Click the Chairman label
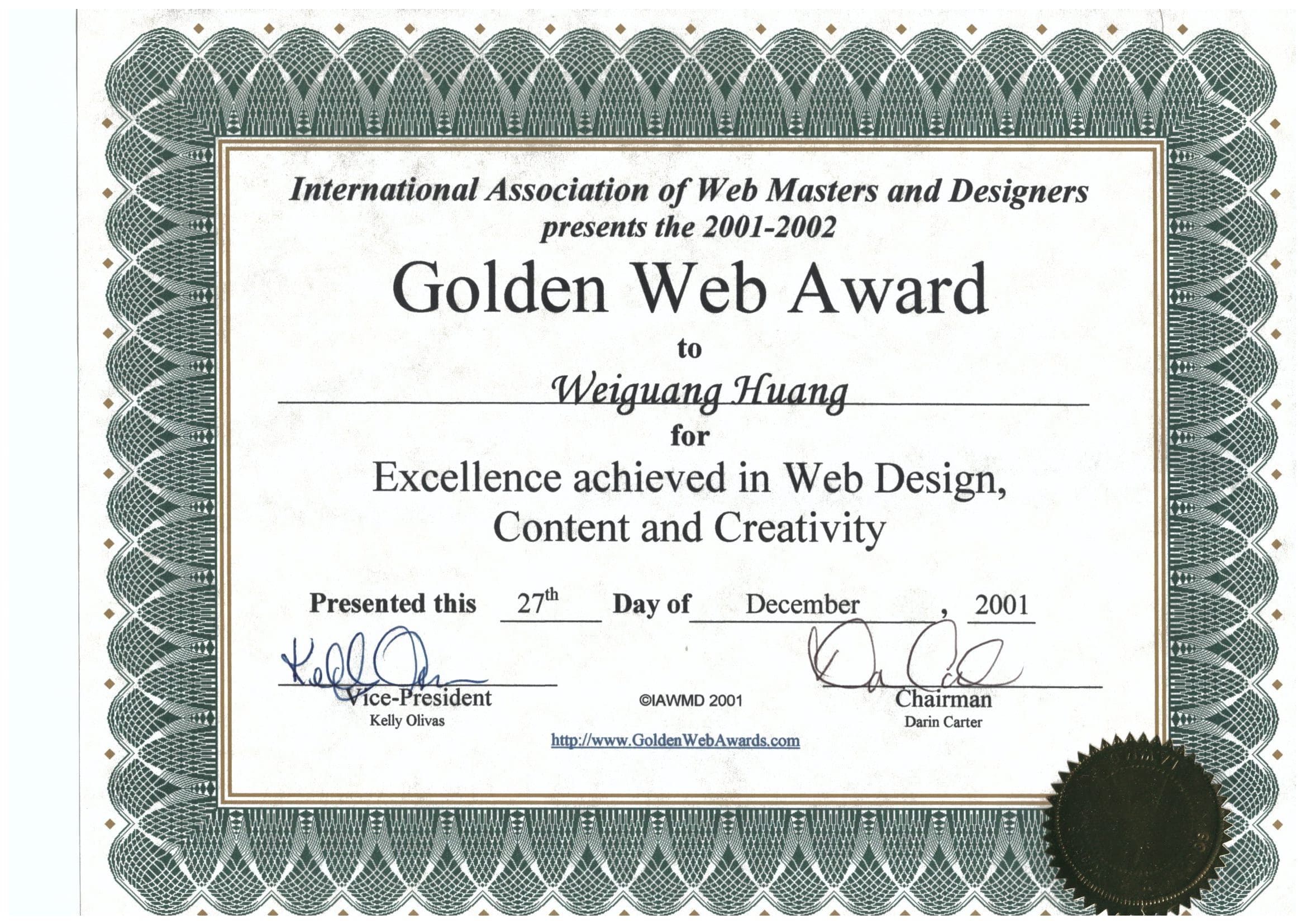Screen dimensions: 1306x924 943,699
